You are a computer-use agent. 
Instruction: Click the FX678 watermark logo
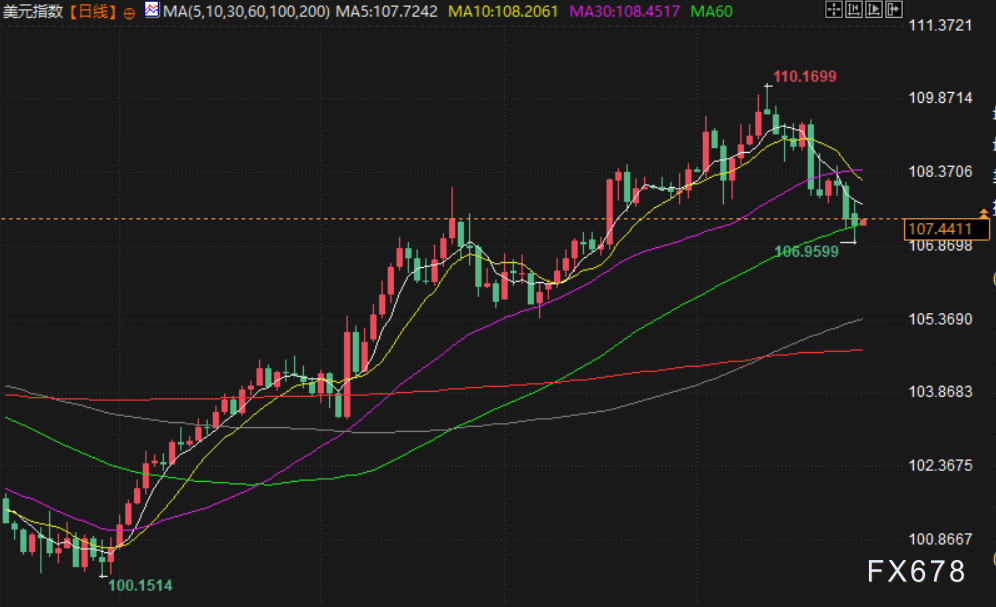(x=915, y=571)
